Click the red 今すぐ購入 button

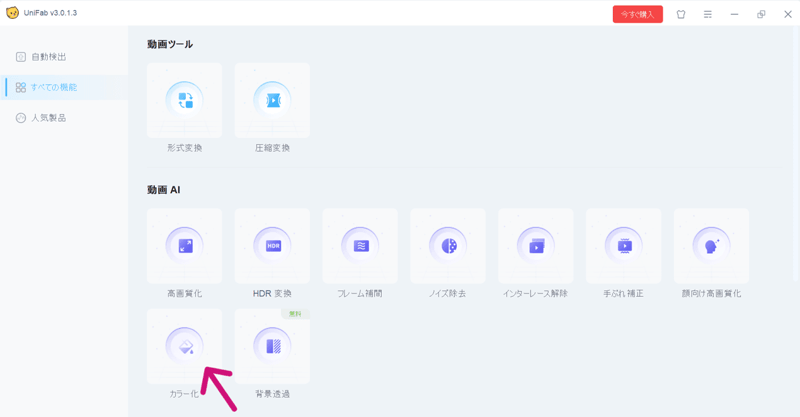pos(638,14)
